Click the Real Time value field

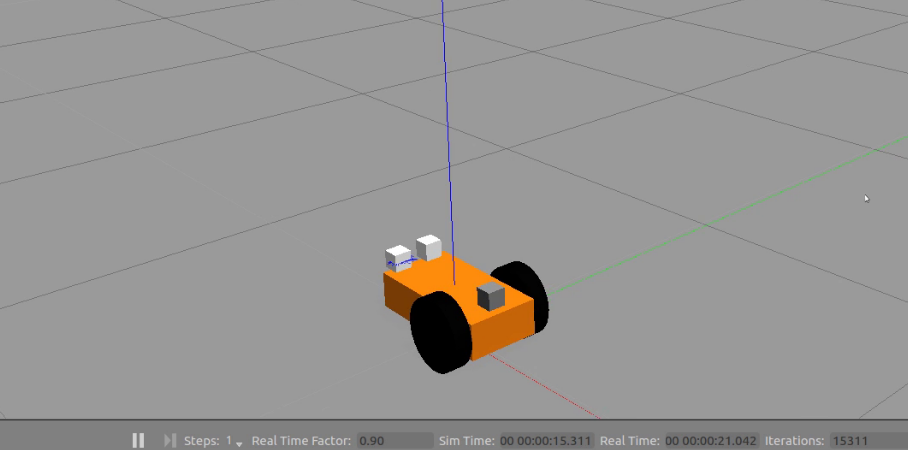tap(712, 441)
